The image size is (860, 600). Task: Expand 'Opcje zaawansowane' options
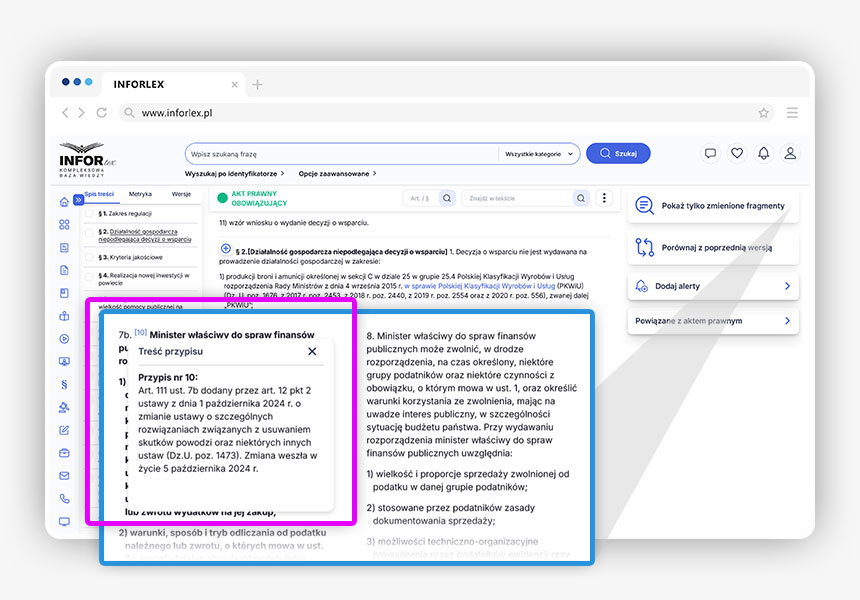(336, 174)
